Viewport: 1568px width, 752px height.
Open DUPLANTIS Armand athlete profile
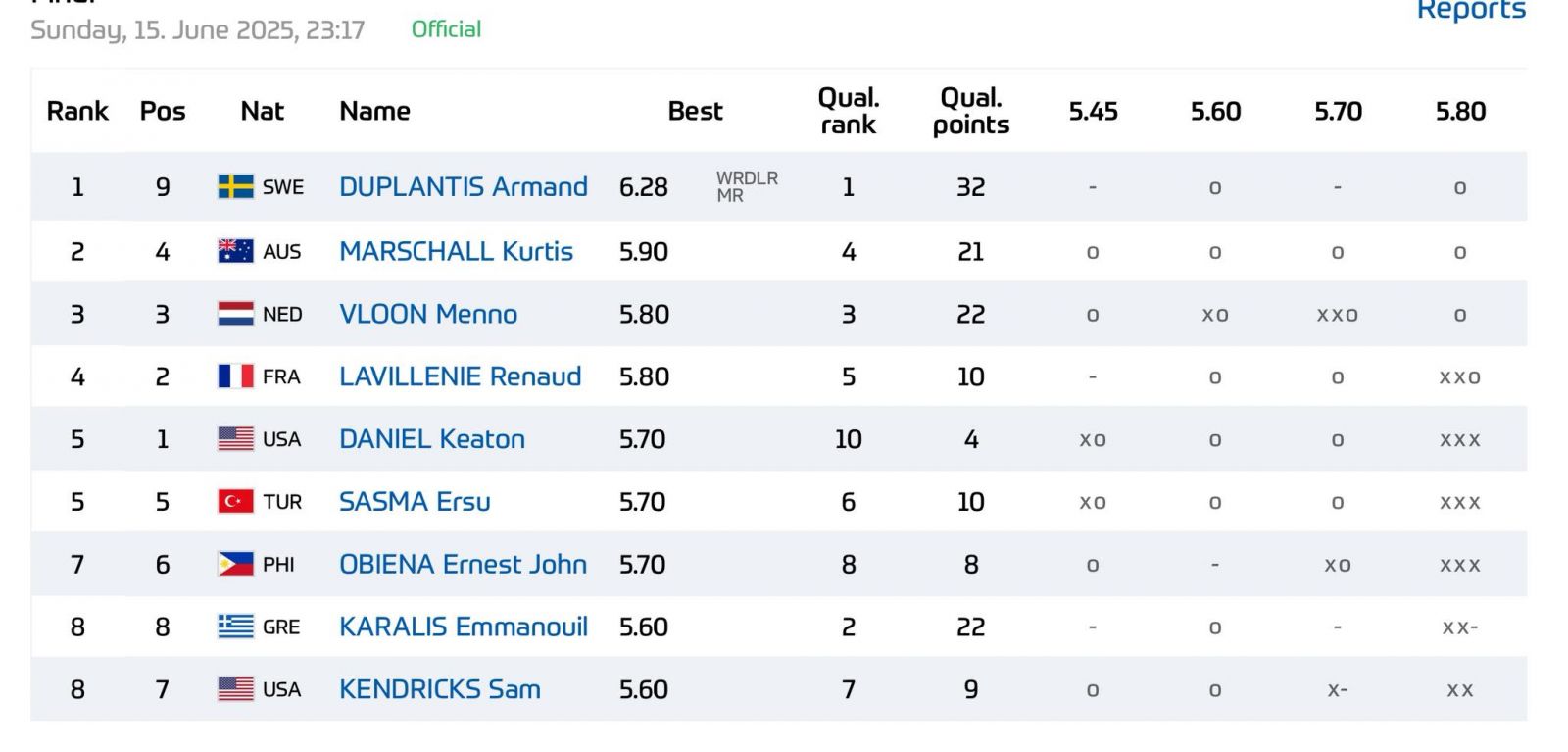click(x=464, y=186)
